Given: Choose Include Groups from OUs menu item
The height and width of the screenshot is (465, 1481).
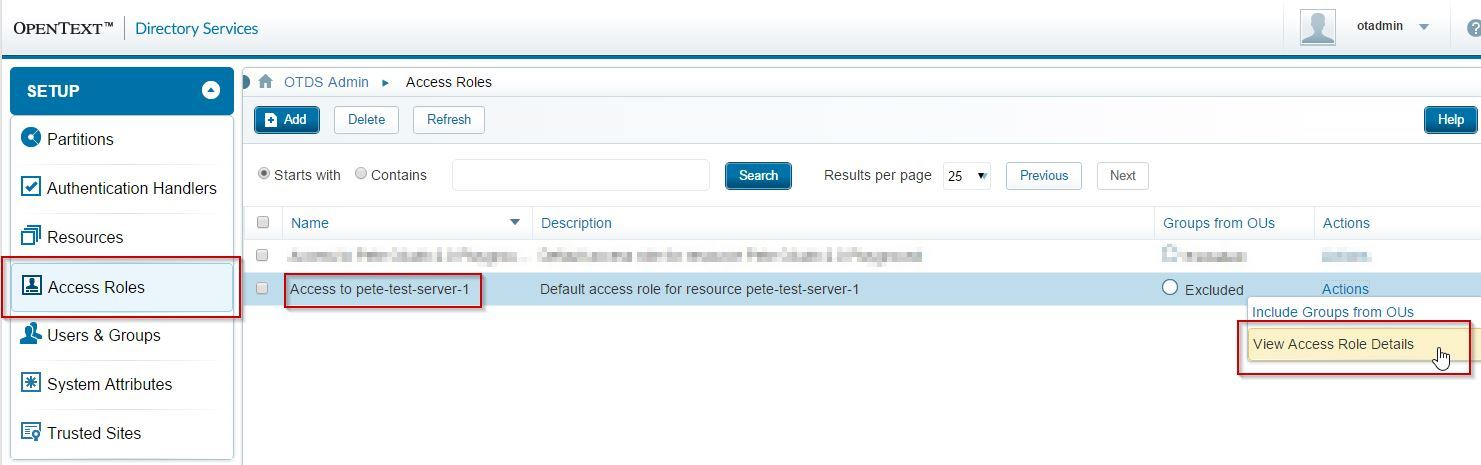Looking at the screenshot, I should pyautogui.click(x=1333, y=312).
